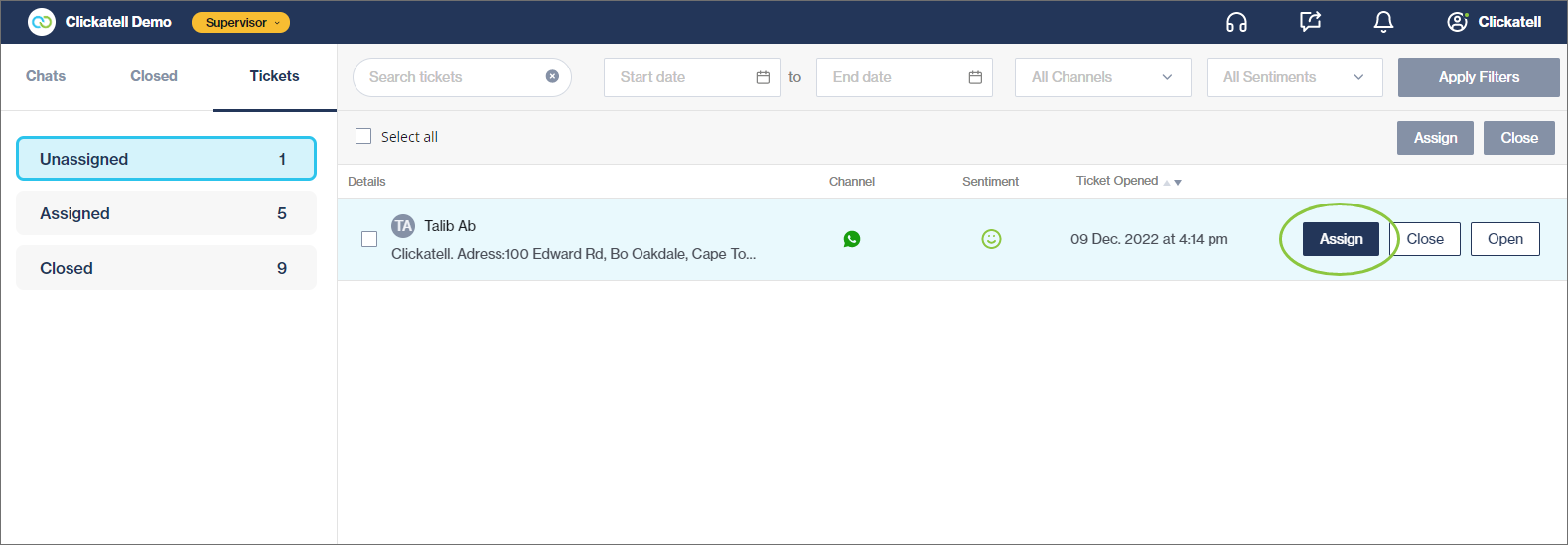This screenshot has height=545, width=1568.
Task: Switch to the Closed tab
Action: pos(154,76)
